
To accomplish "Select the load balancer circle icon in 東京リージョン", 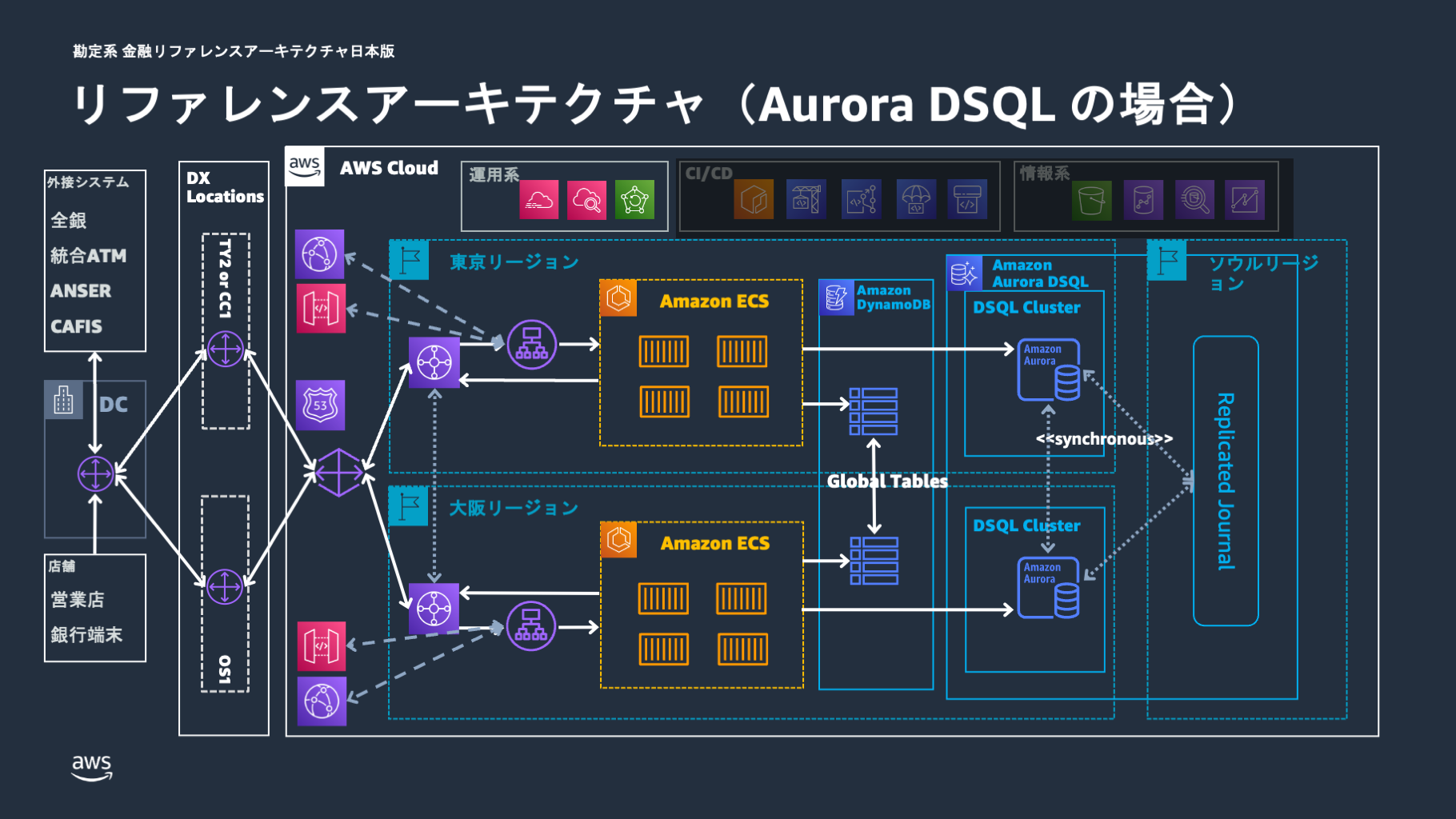I will point(532,344).
